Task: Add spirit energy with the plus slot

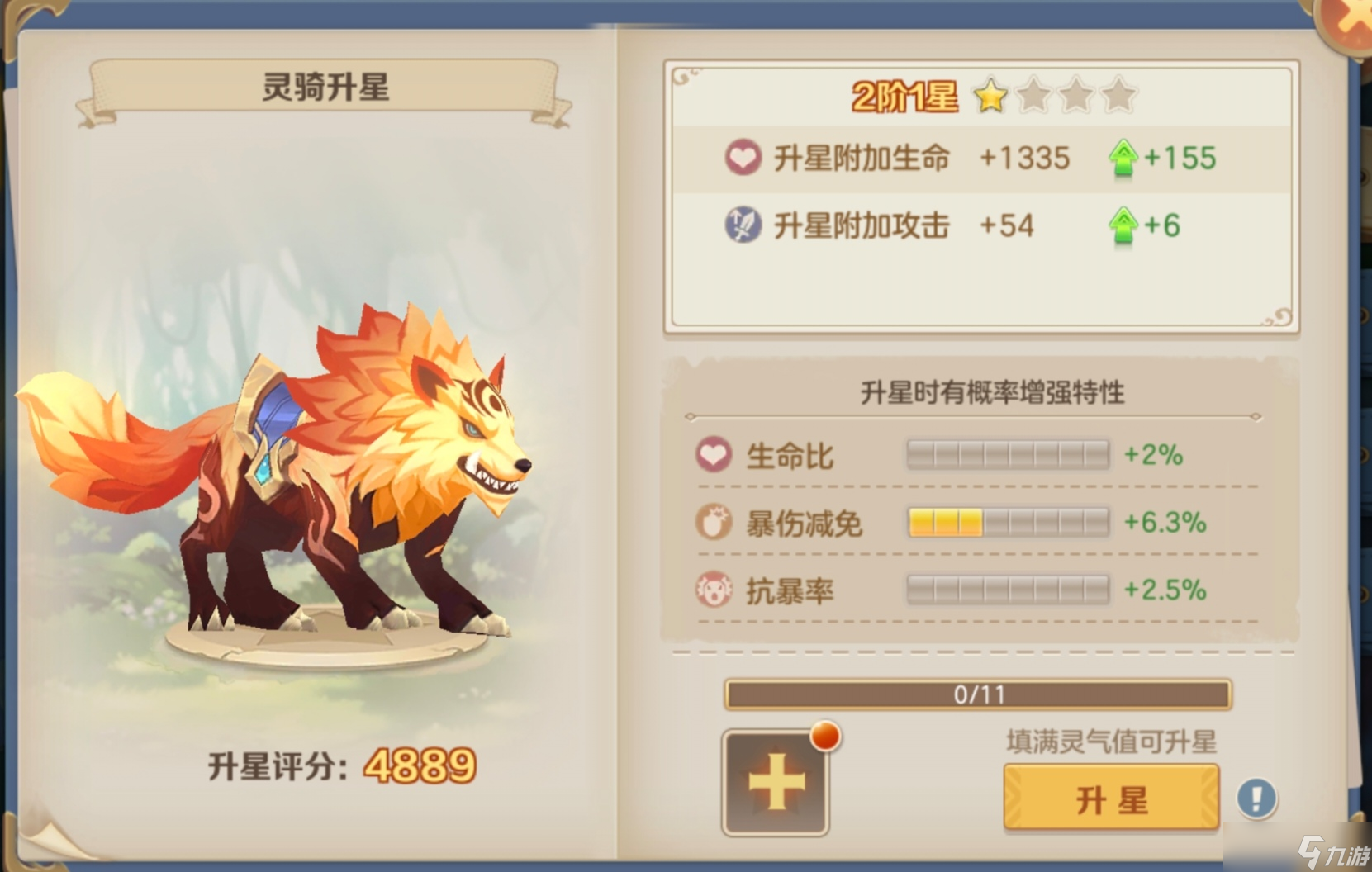Action: pyautogui.click(x=776, y=782)
